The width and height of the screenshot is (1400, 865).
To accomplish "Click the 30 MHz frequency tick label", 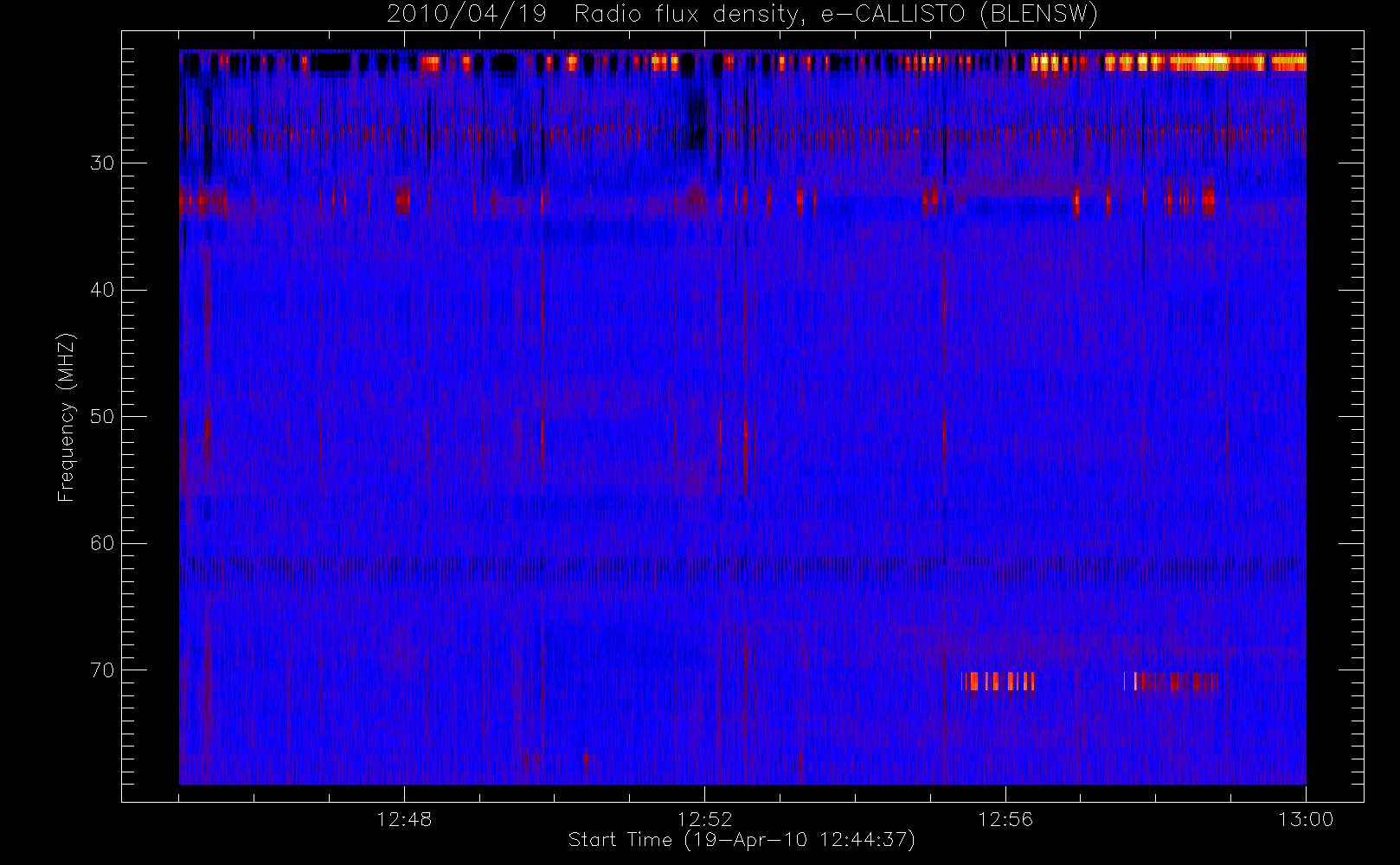I will (x=102, y=163).
